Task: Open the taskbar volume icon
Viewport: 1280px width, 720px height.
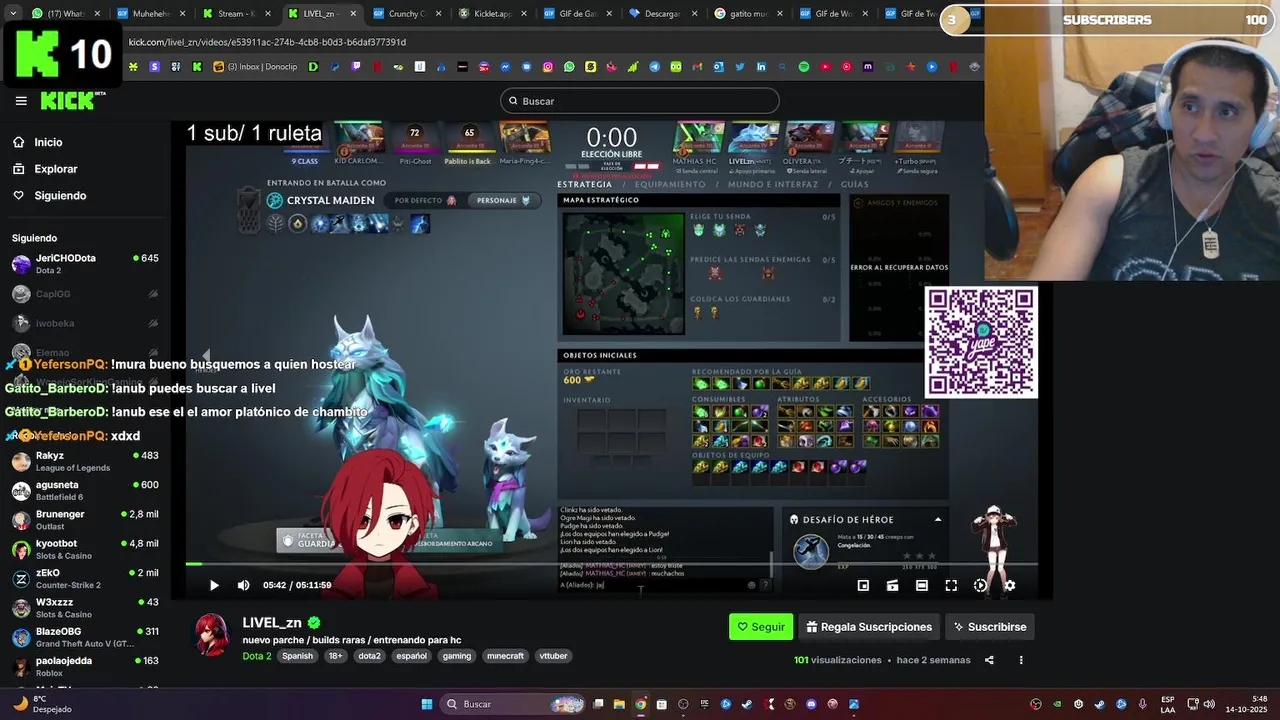Action: coord(1209,704)
